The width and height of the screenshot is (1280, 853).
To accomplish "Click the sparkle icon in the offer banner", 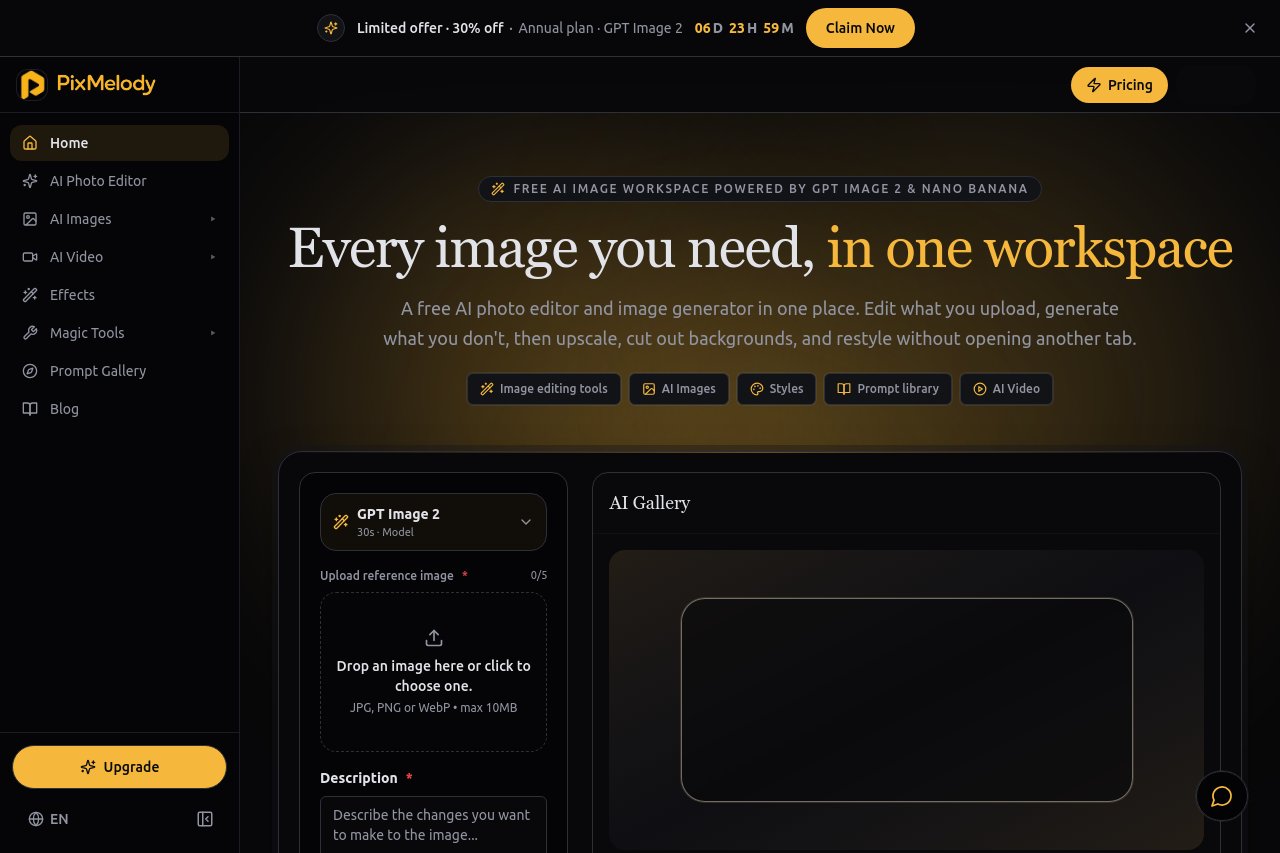I will (x=331, y=28).
